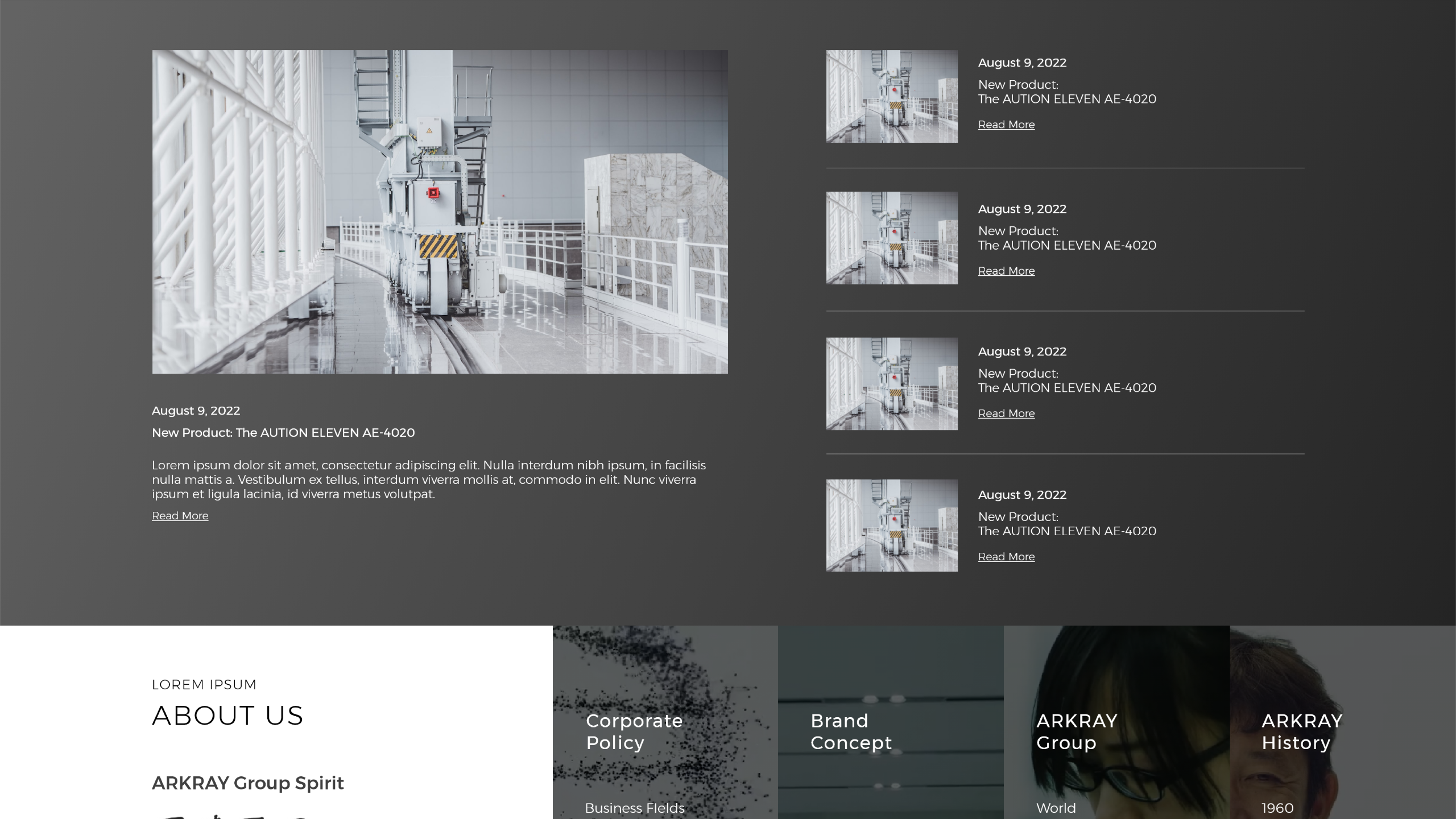Click the ARKRAY Group Spirit heading
Viewport: 1456px width, 819px height.
tap(247, 783)
